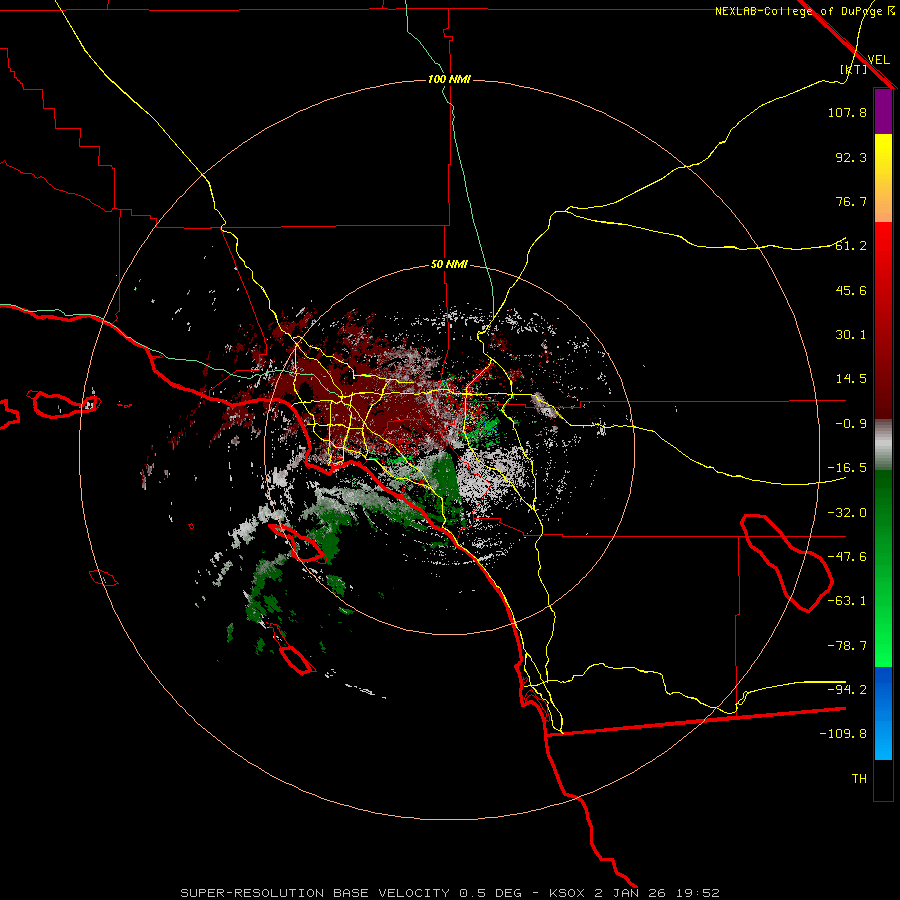
Task: Click the -94.2 velocity scale value
Action: click(x=847, y=689)
